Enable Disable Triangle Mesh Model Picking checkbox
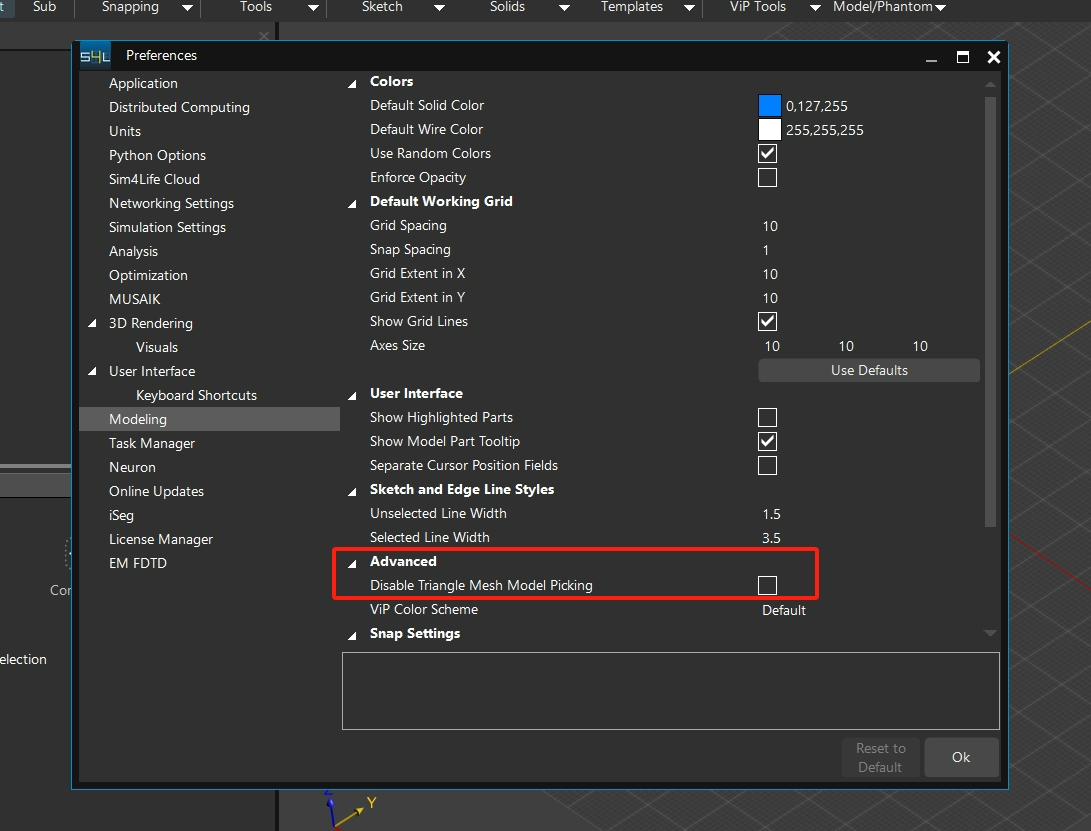Viewport: 1091px width, 831px height. click(x=767, y=585)
